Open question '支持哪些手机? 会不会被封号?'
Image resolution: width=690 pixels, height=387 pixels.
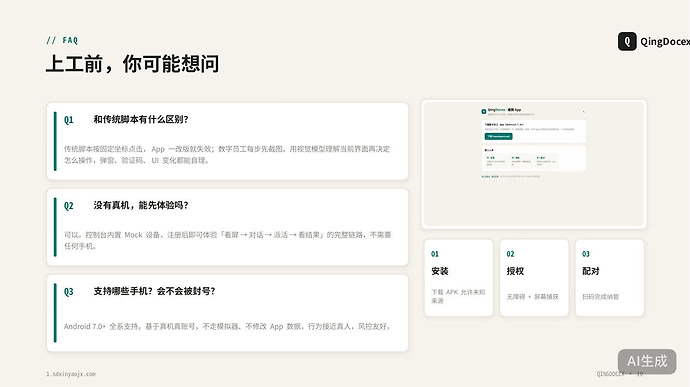point(154,291)
